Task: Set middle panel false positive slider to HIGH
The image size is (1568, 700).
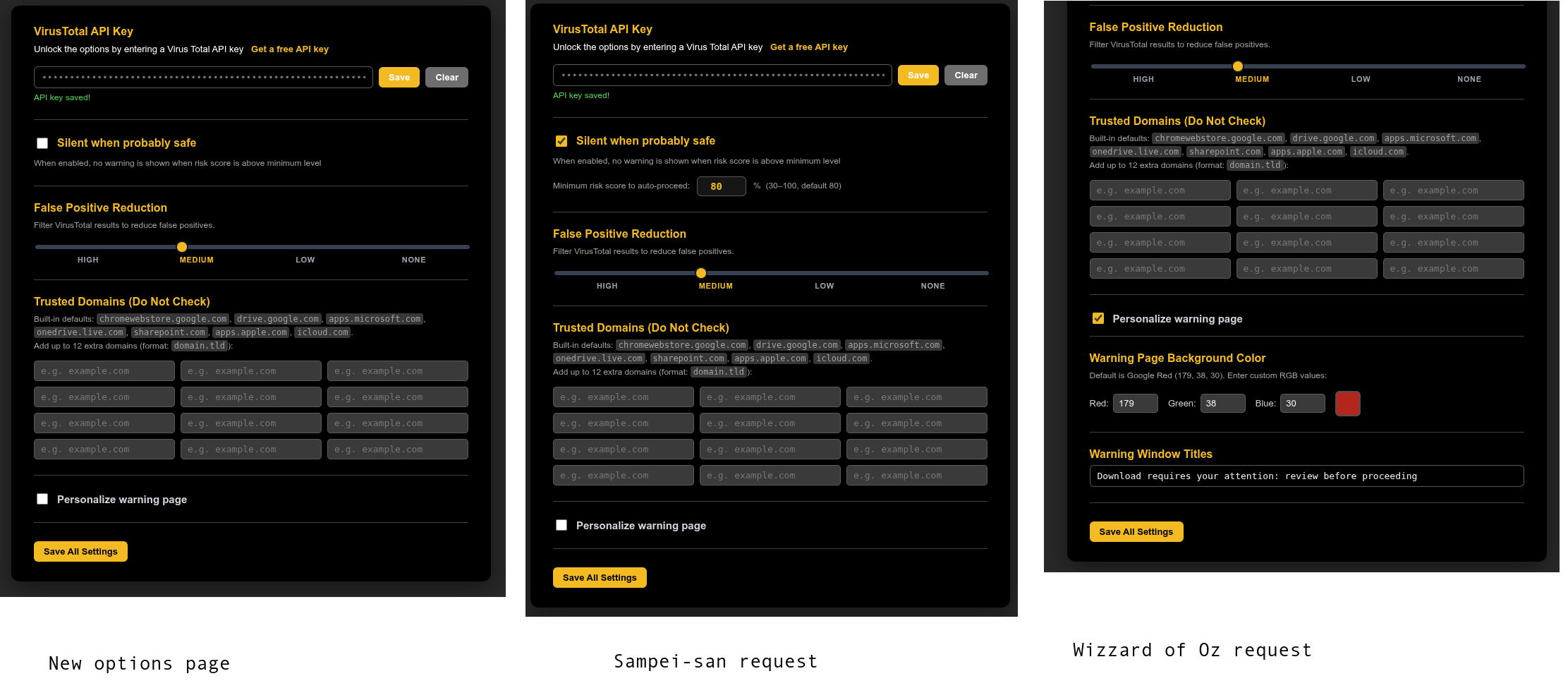Action: 607,273
